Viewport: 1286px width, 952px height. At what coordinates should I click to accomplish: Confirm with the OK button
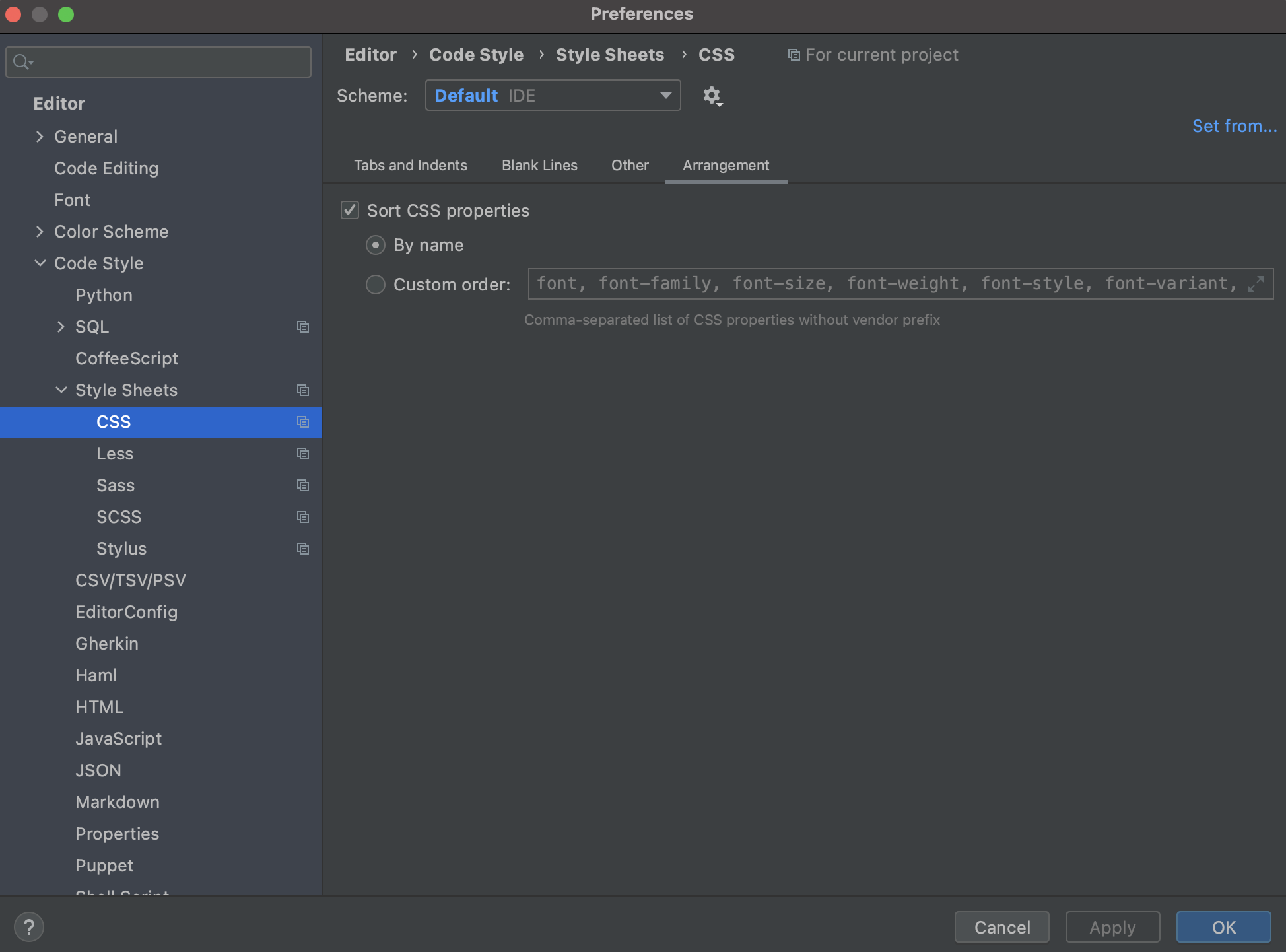pos(1224,928)
